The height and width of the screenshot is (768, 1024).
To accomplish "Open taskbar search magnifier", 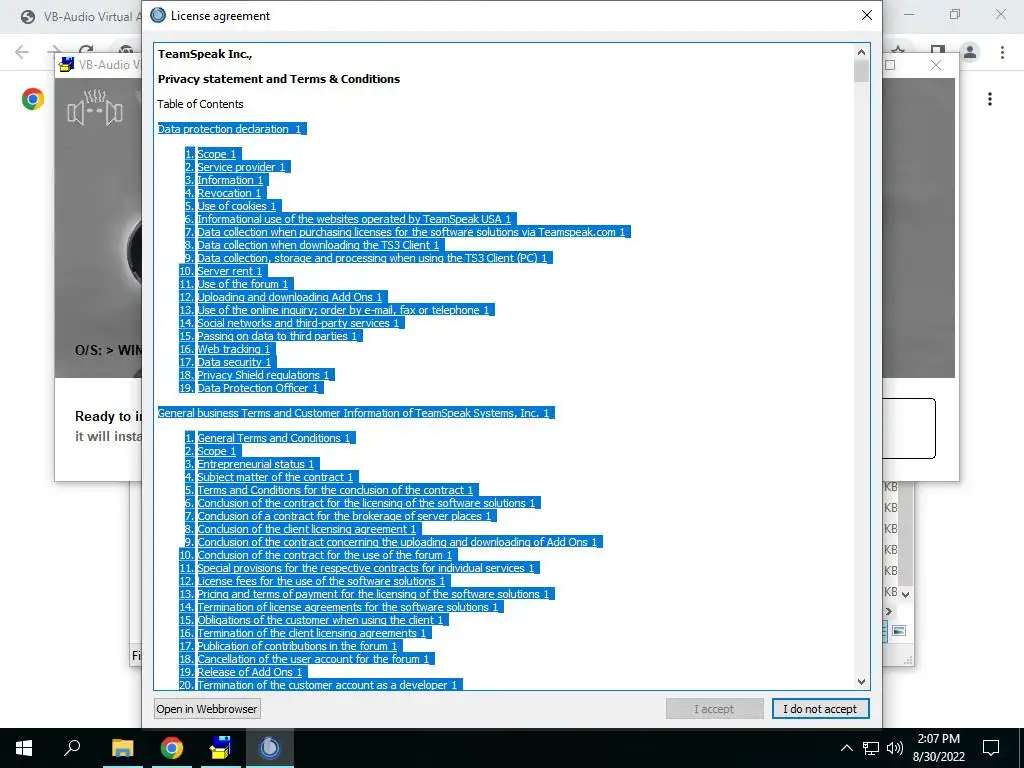I will coord(72,748).
